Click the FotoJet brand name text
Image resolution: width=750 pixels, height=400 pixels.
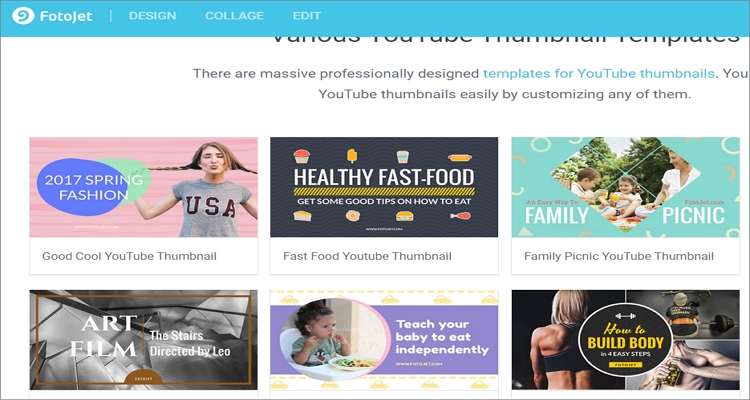pos(66,16)
